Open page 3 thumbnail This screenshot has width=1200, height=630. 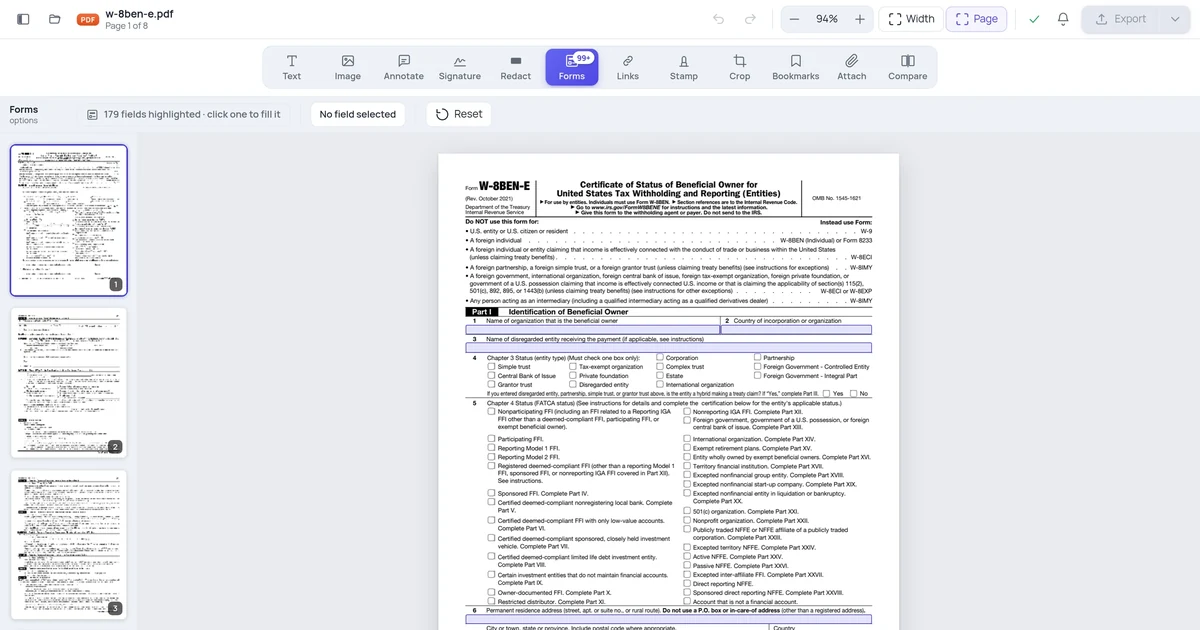69,544
